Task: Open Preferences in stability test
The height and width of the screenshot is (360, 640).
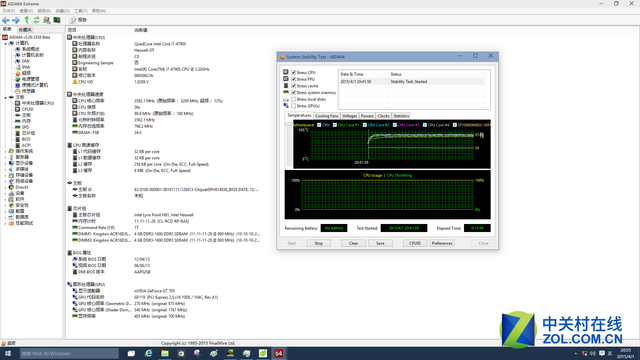Action: [442, 243]
